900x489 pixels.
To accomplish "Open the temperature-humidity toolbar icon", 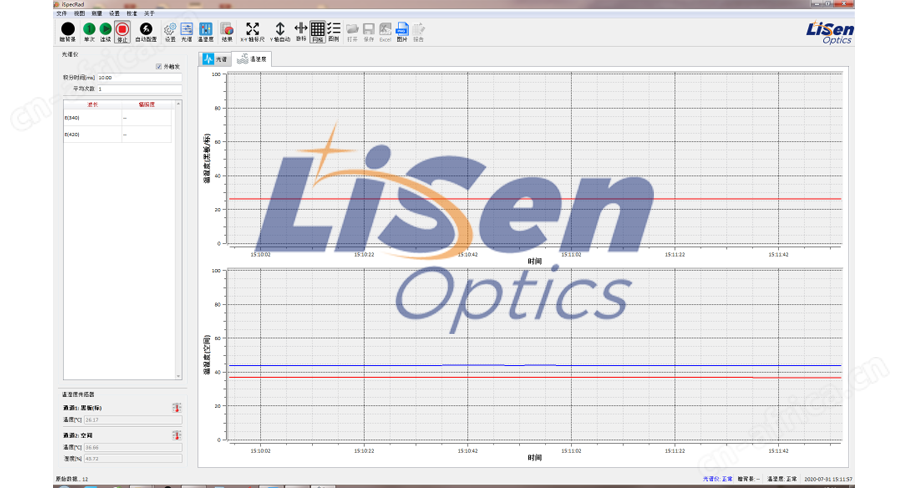I will click(205, 32).
